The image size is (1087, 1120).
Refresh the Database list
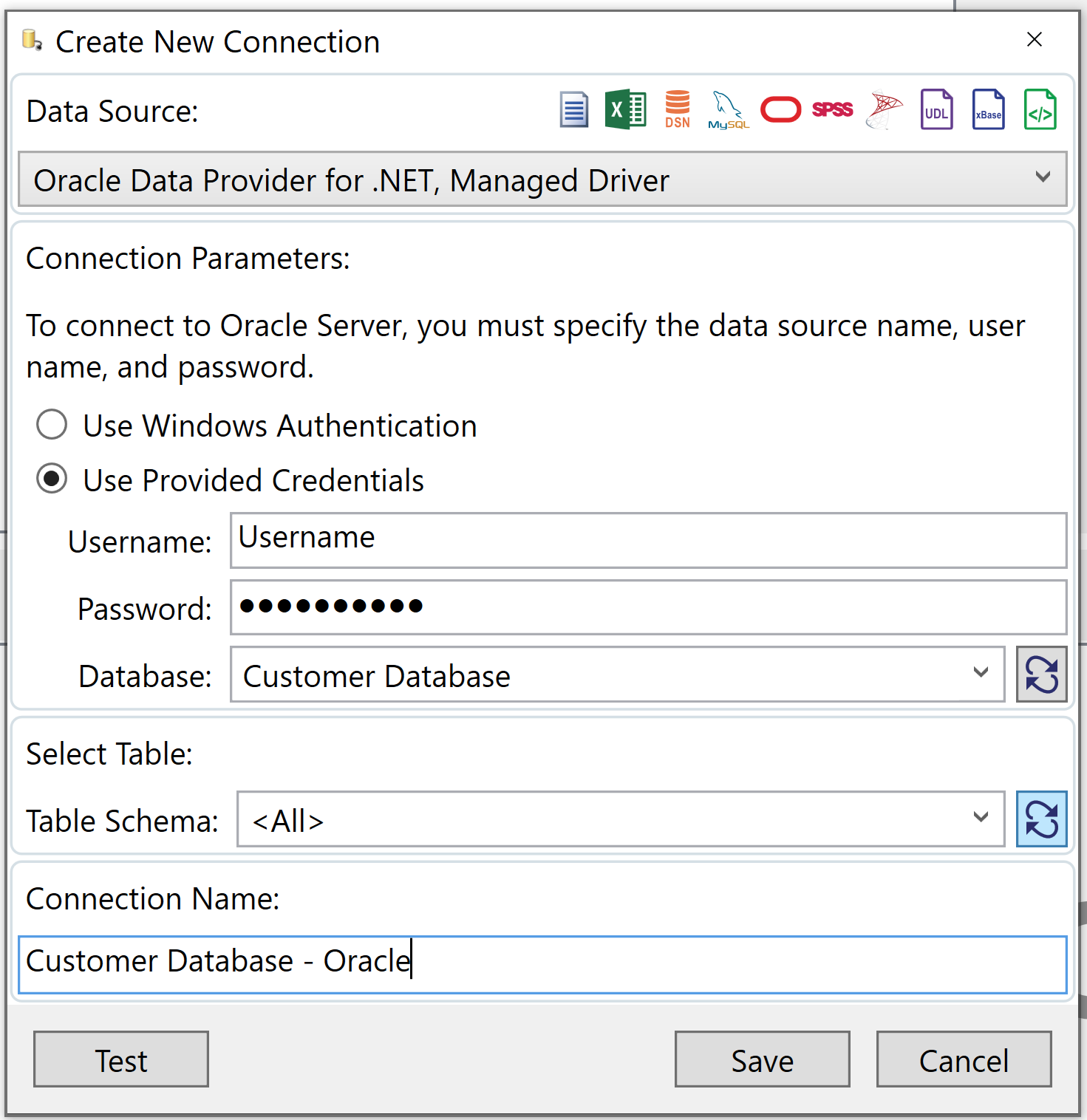point(1041,674)
